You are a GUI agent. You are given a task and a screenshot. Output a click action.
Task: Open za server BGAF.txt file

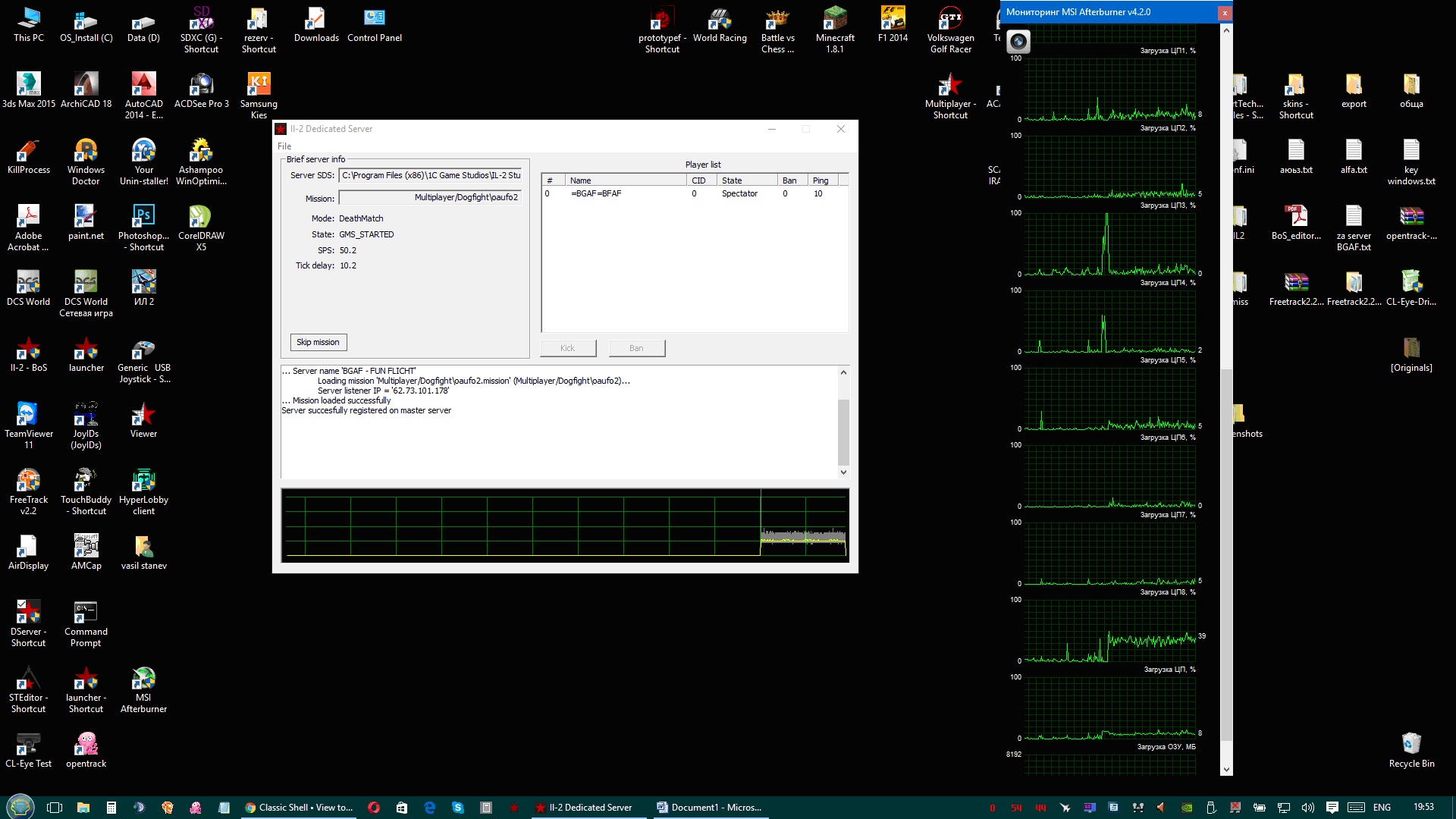pos(1354,227)
